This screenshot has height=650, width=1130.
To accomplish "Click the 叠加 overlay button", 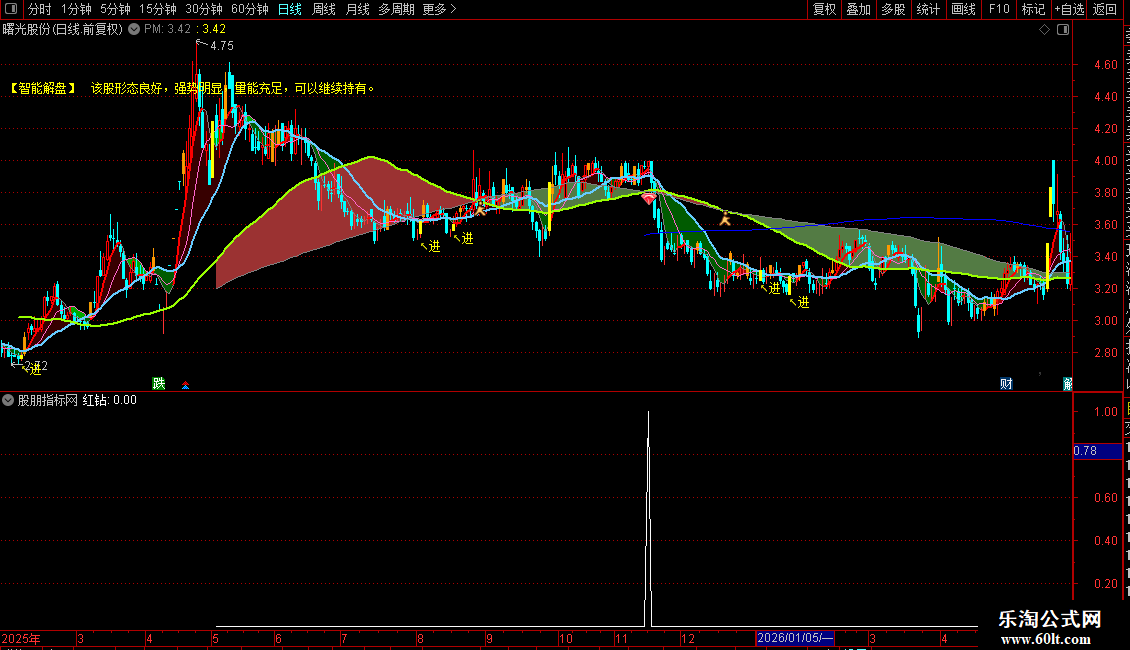I will (858, 9).
